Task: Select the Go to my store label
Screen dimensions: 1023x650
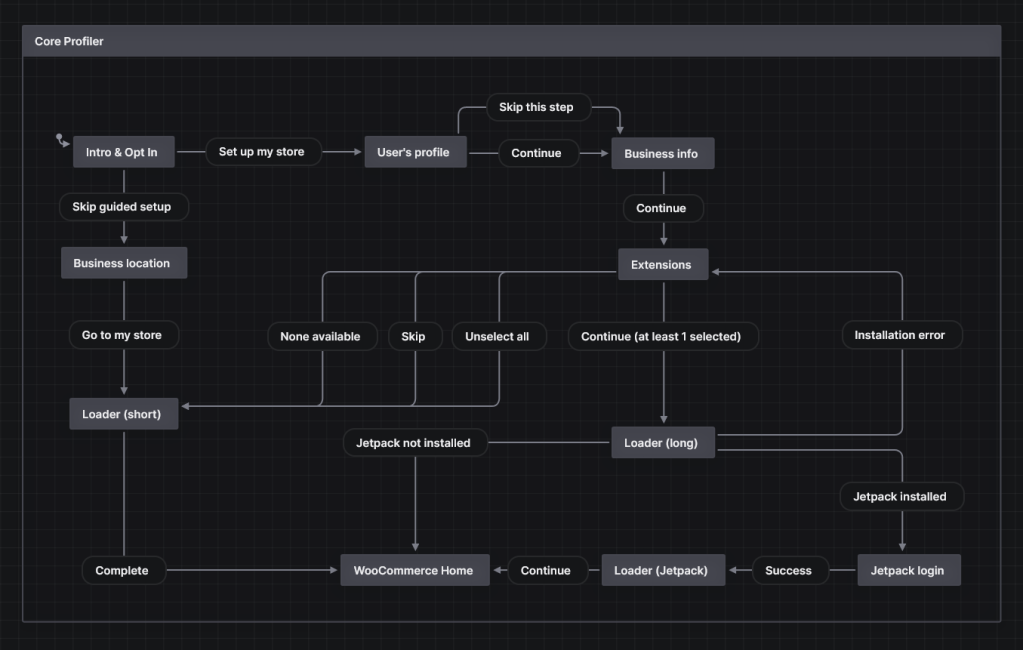Action: pos(123,335)
